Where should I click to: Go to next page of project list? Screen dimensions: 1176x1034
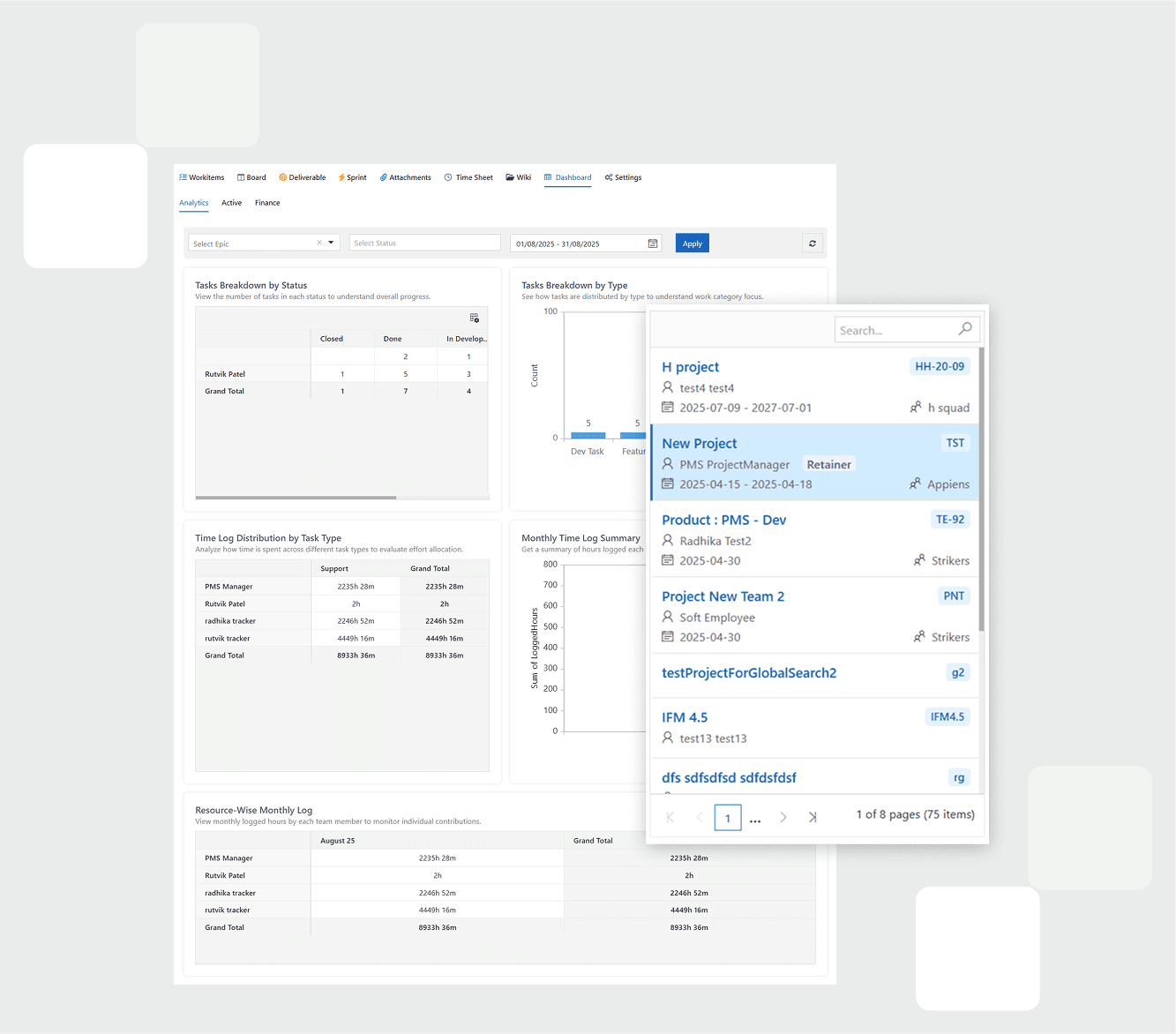click(x=783, y=818)
